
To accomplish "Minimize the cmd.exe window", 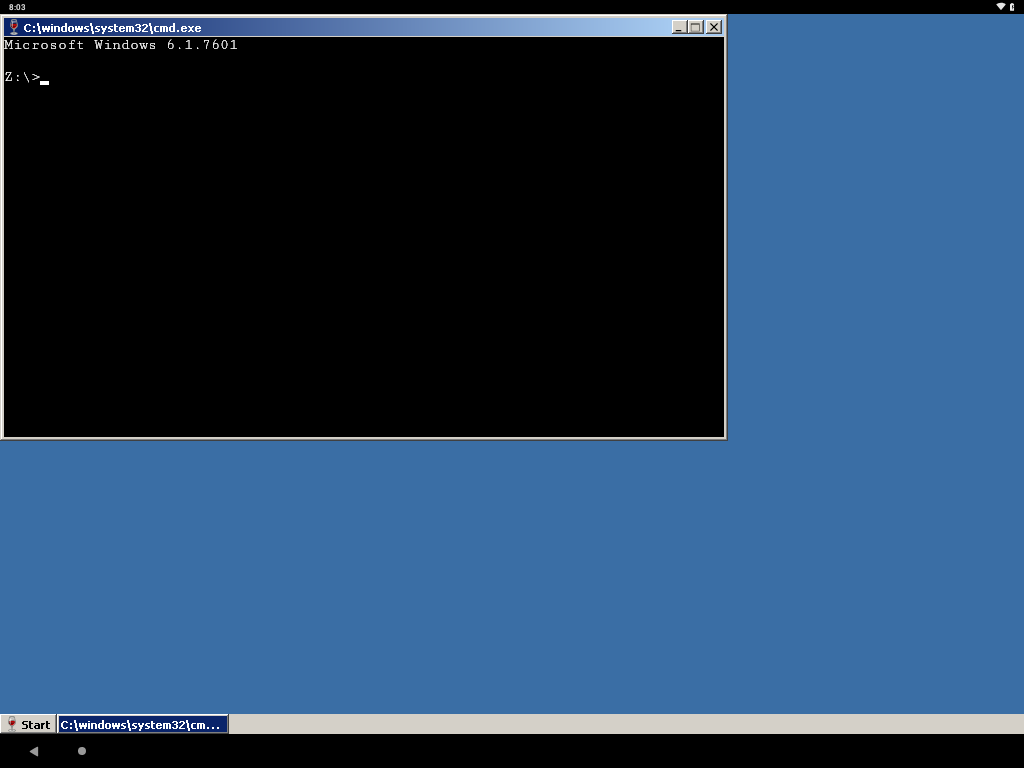I will [x=679, y=27].
